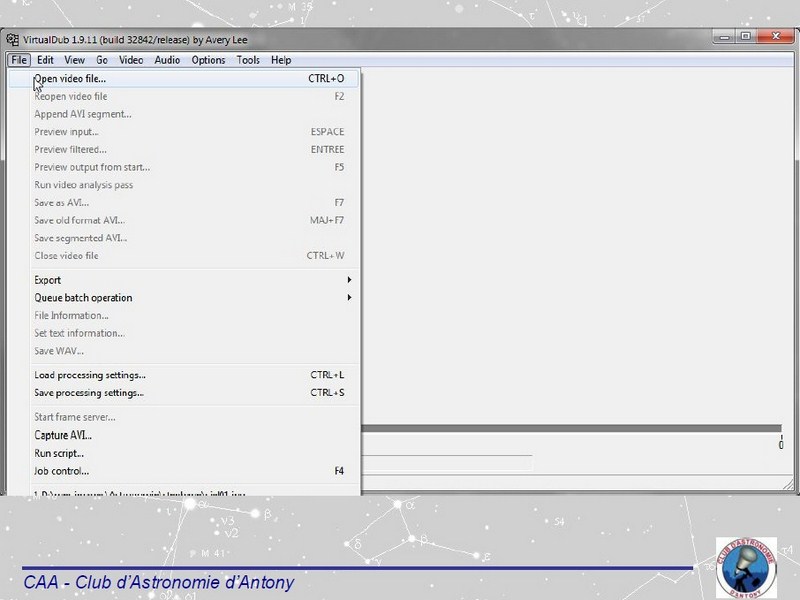800x600 pixels.
Task: Open the Video menu
Action: (131, 60)
